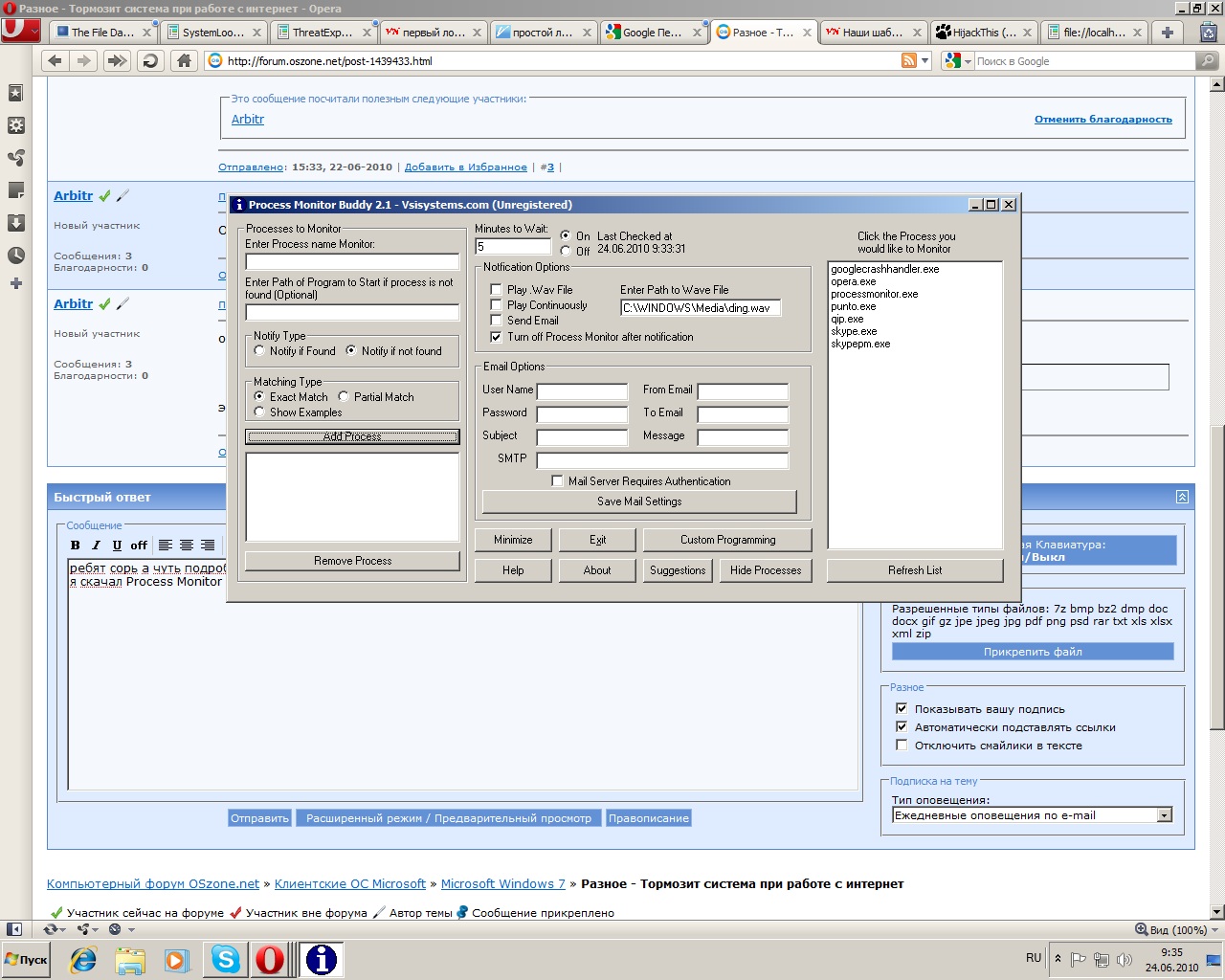Click the Remove Process button
The image size is (1225, 980).
[352, 561]
